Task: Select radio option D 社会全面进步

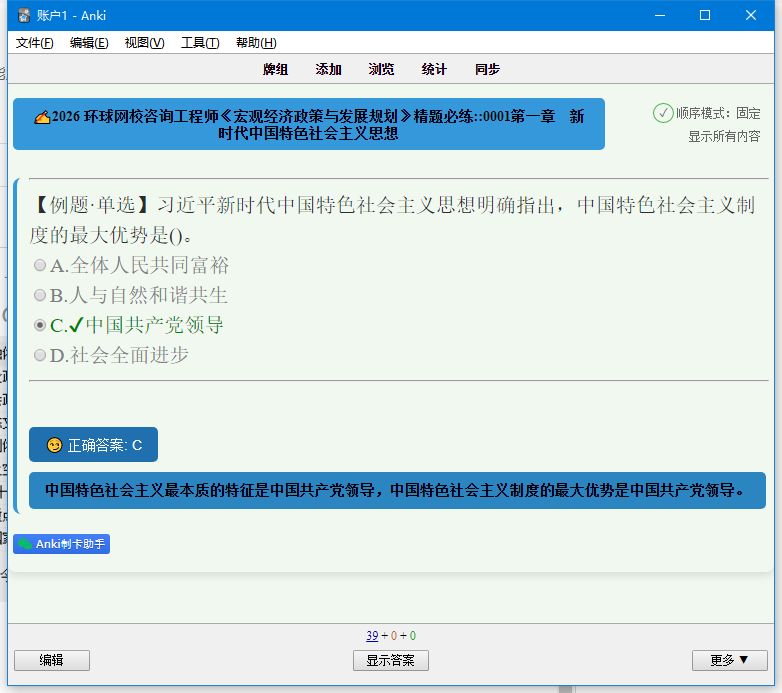Action: [x=40, y=355]
